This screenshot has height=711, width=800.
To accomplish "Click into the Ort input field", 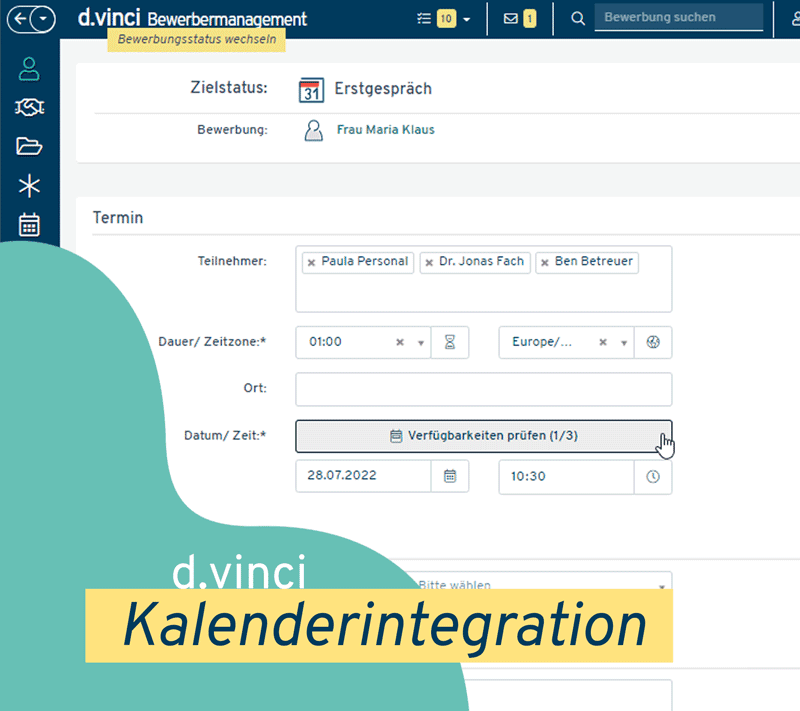I will coord(484,389).
